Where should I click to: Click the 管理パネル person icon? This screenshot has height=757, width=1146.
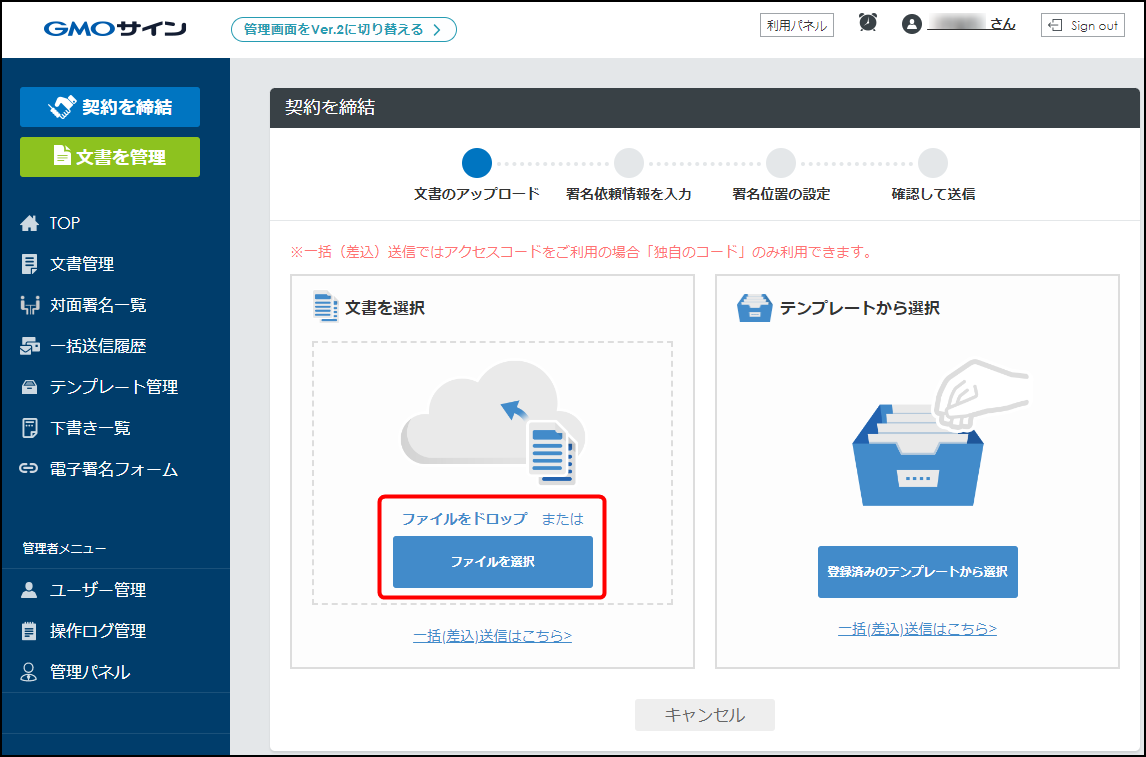[29, 672]
